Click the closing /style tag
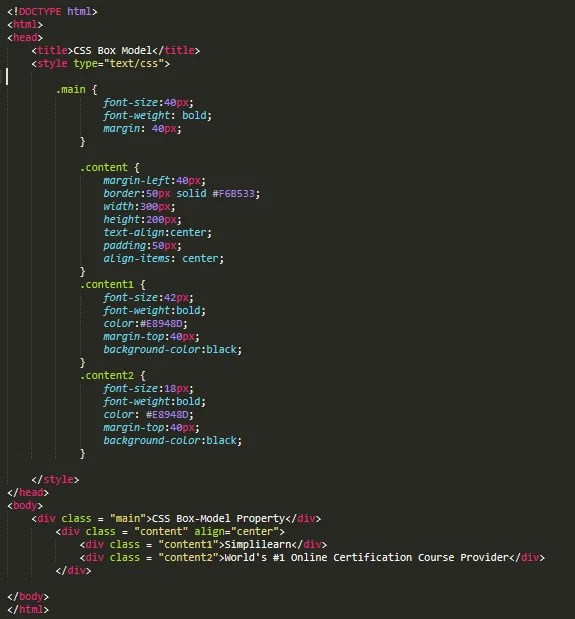 click(x=55, y=479)
